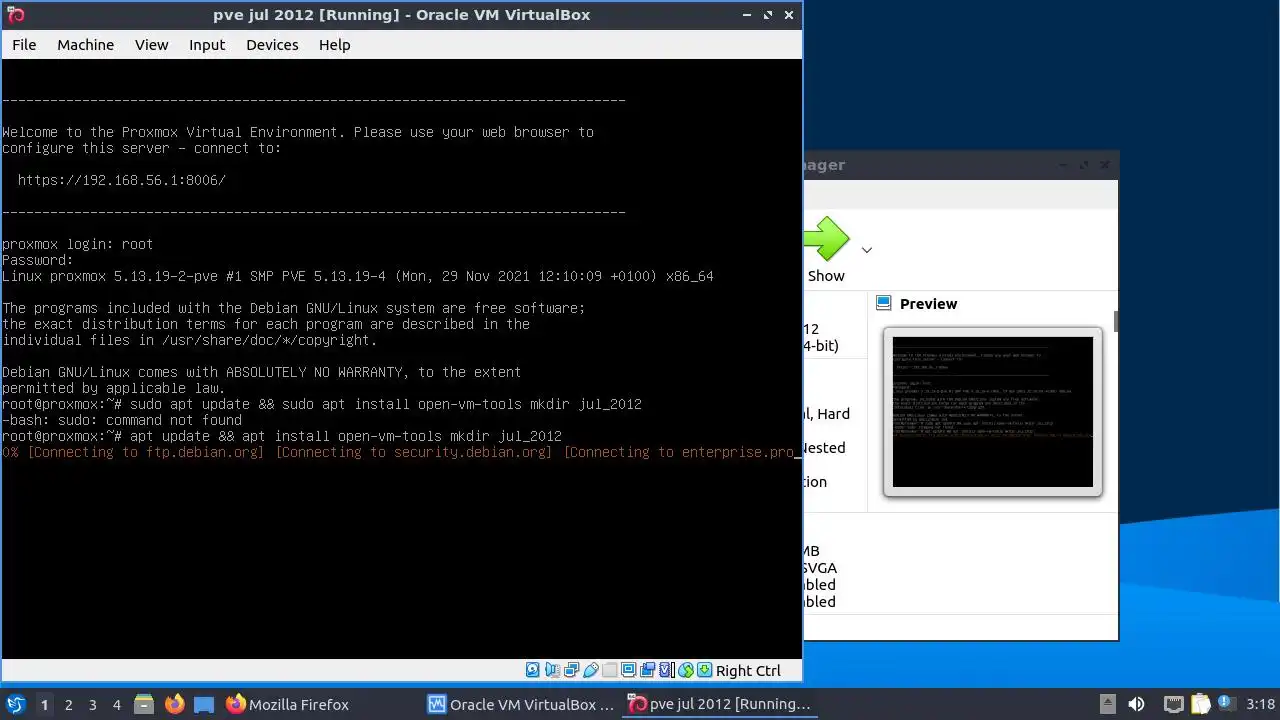Viewport: 1280px width, 720px height.
Task: Click the shared folders status icon
Action: point(610,670)
